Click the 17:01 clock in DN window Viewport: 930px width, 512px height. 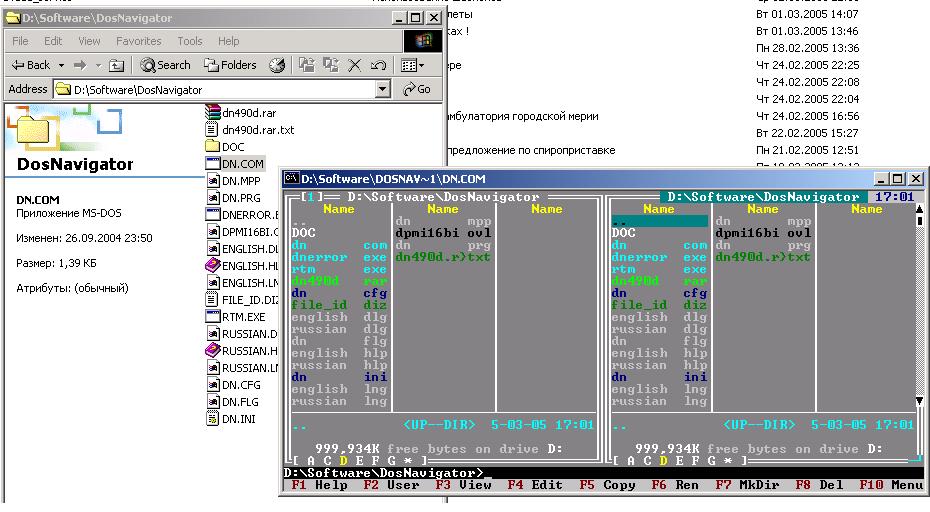click(x=894, y=196)
